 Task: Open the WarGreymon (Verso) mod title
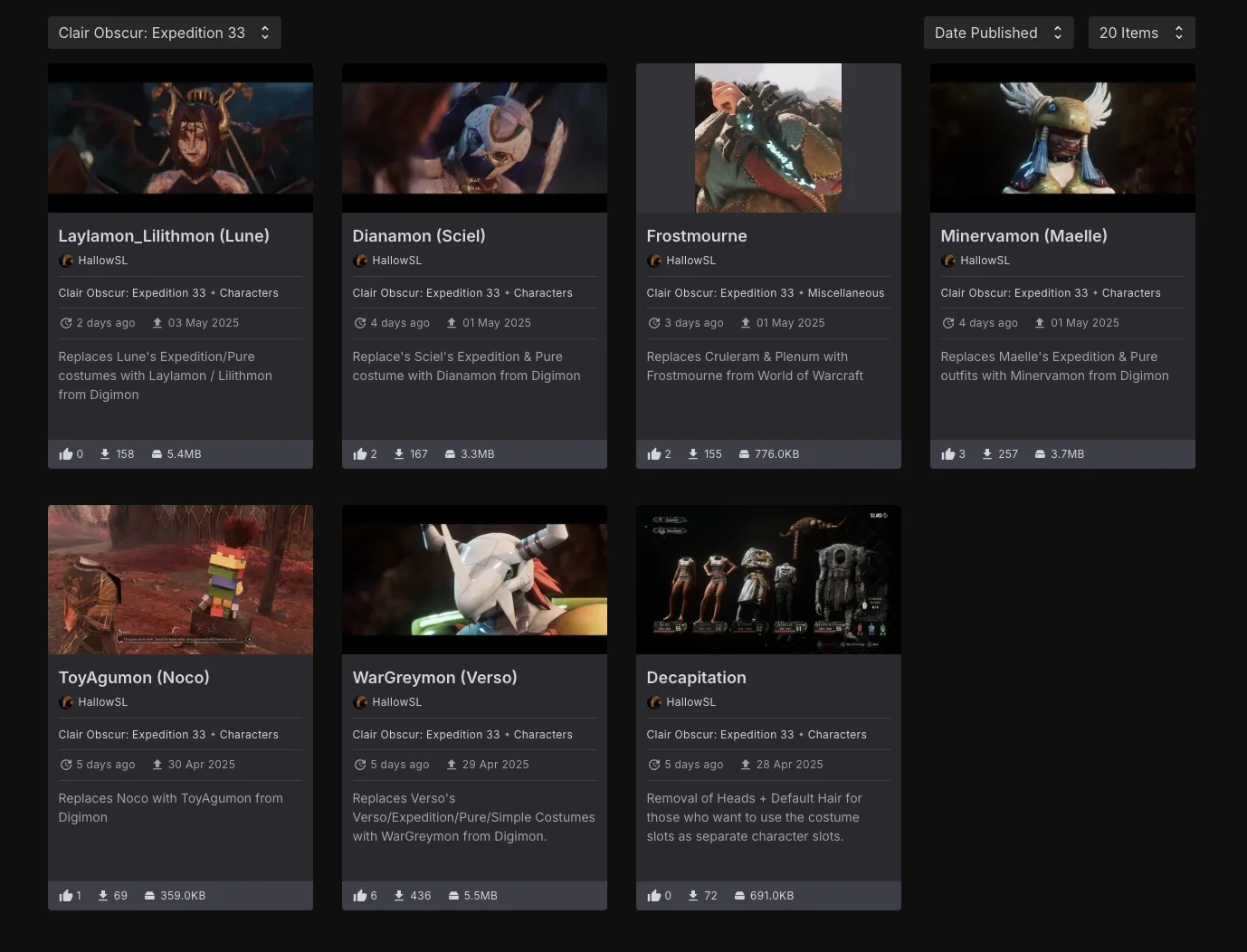click(x=434, y=678)
